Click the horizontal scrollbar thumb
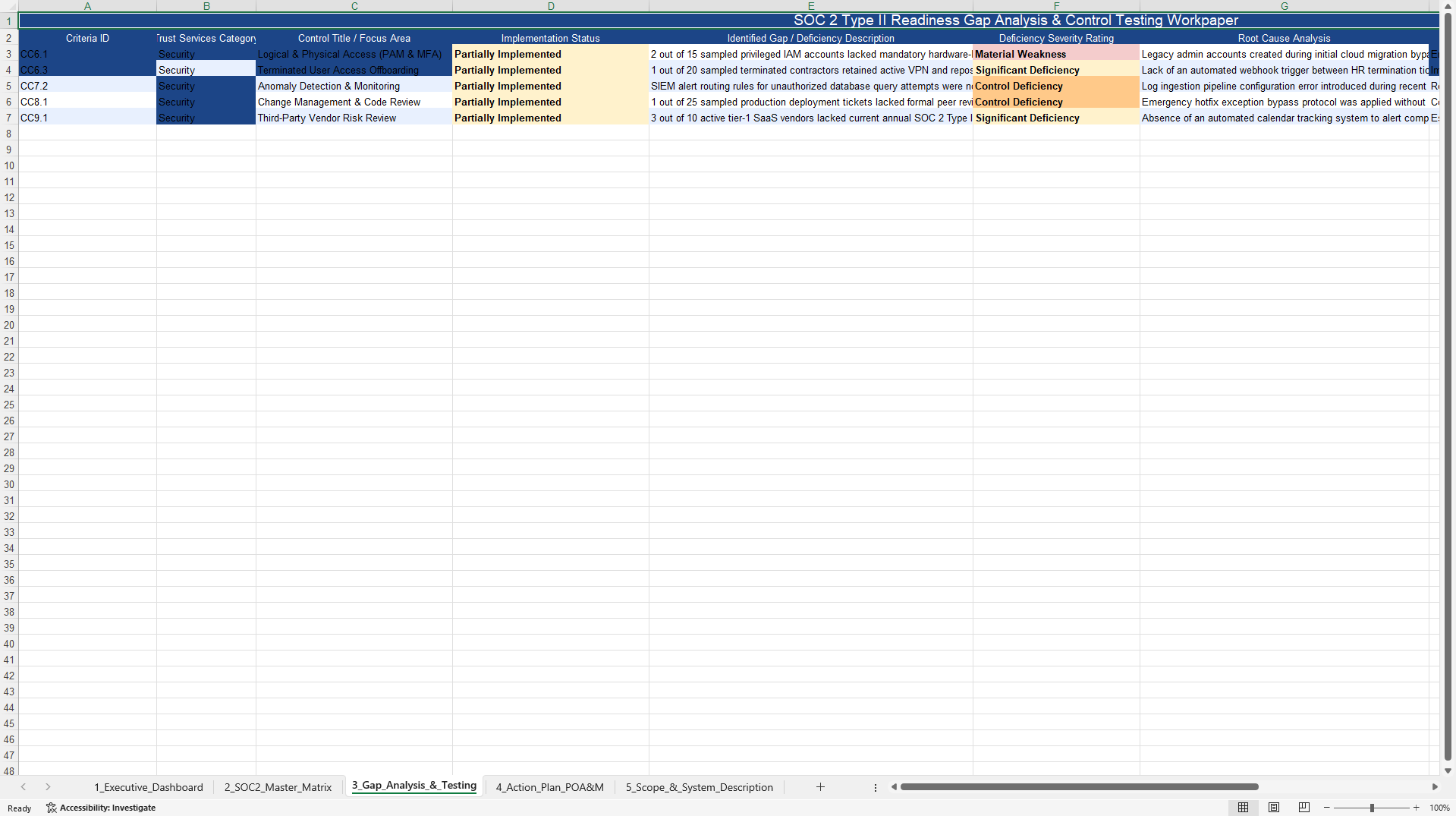Screen dimensions: 1456x816 [x=1079, y=787]
